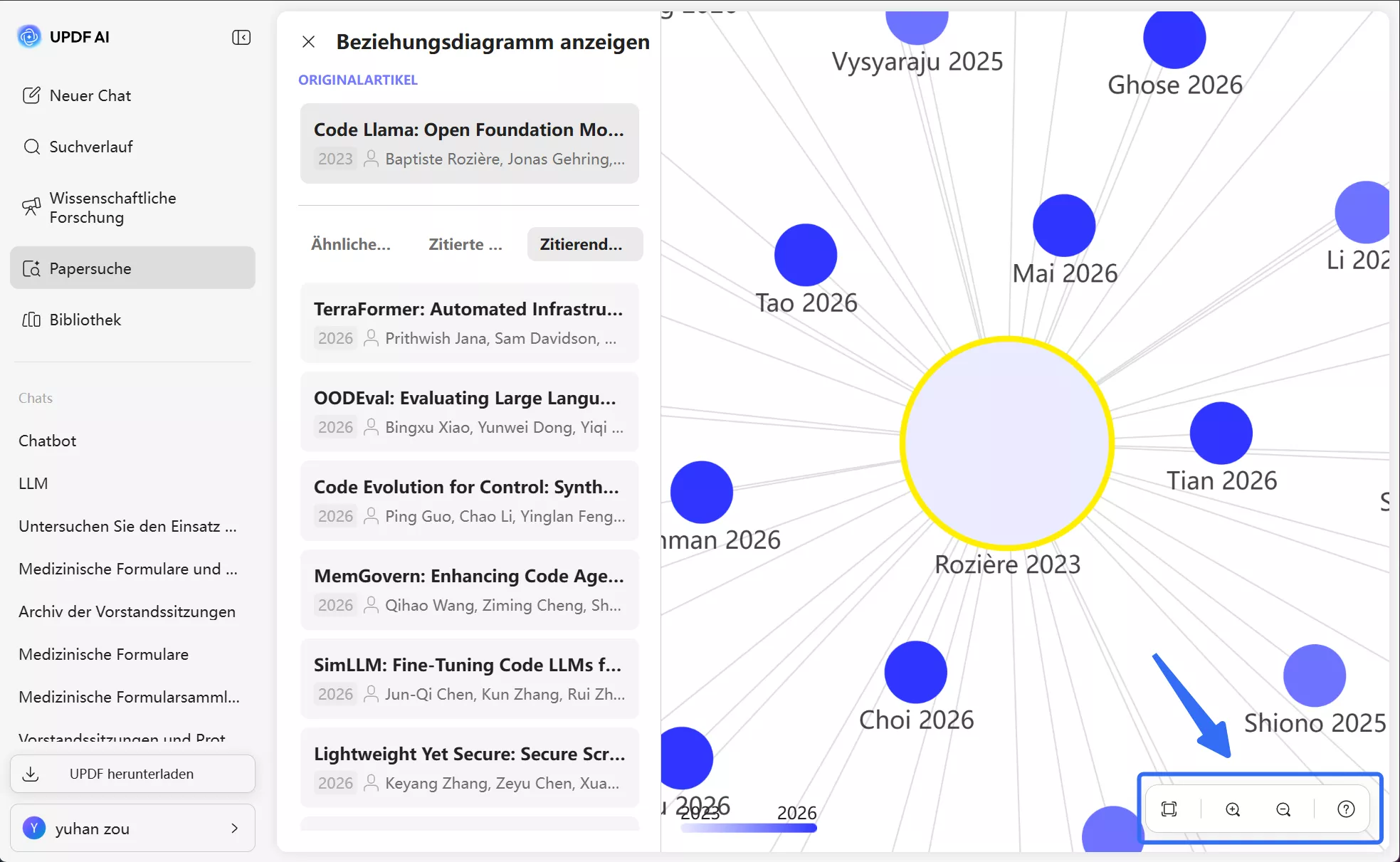Switch to the Ähnliche tab
1400x862 pixels.
pyautogui.click(x=351, y=244)
